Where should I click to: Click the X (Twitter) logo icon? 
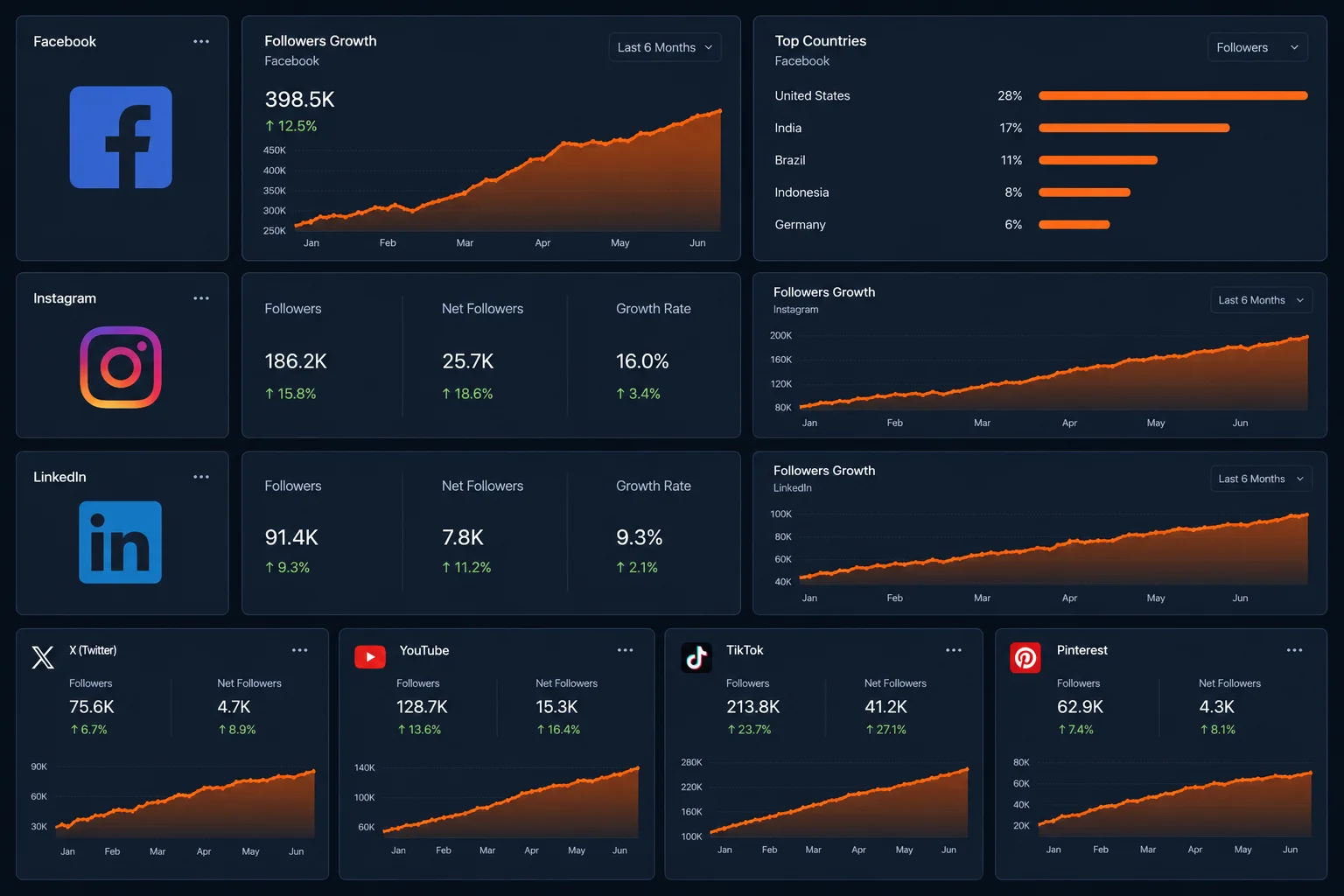pyautogui.click(x=43, y=657)
